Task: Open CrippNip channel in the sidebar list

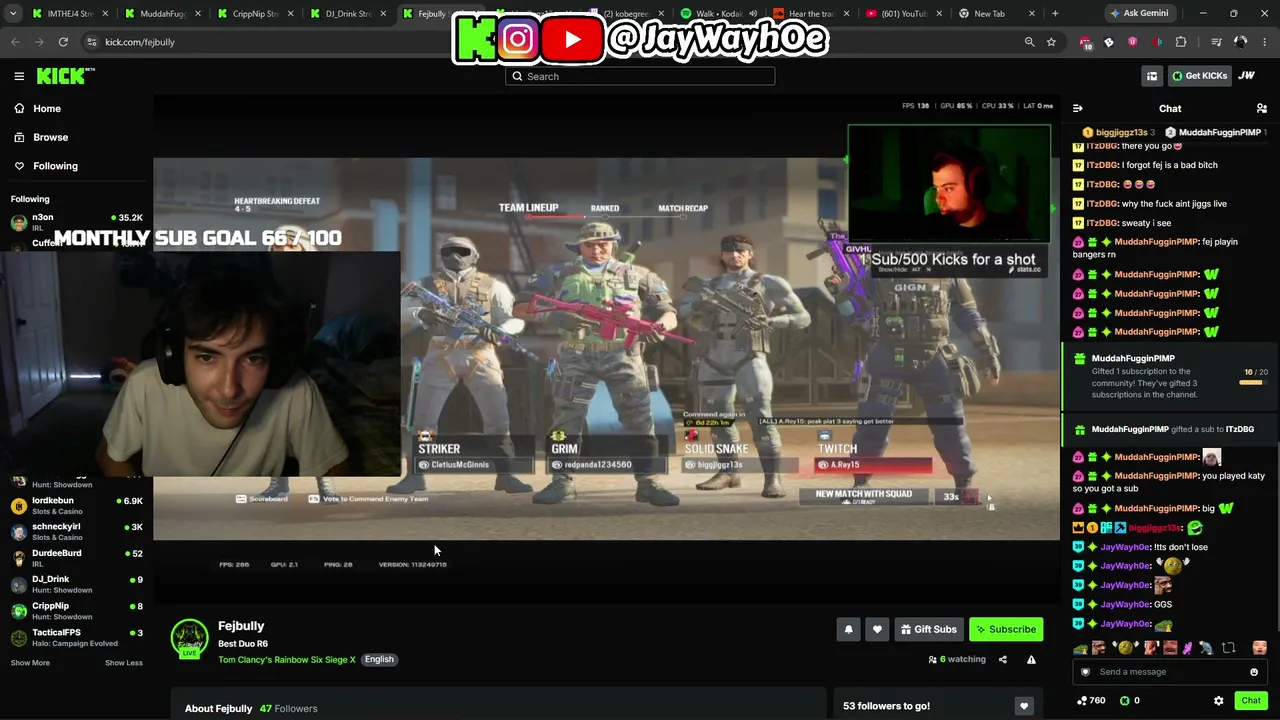Action: (x=77, y=610)
